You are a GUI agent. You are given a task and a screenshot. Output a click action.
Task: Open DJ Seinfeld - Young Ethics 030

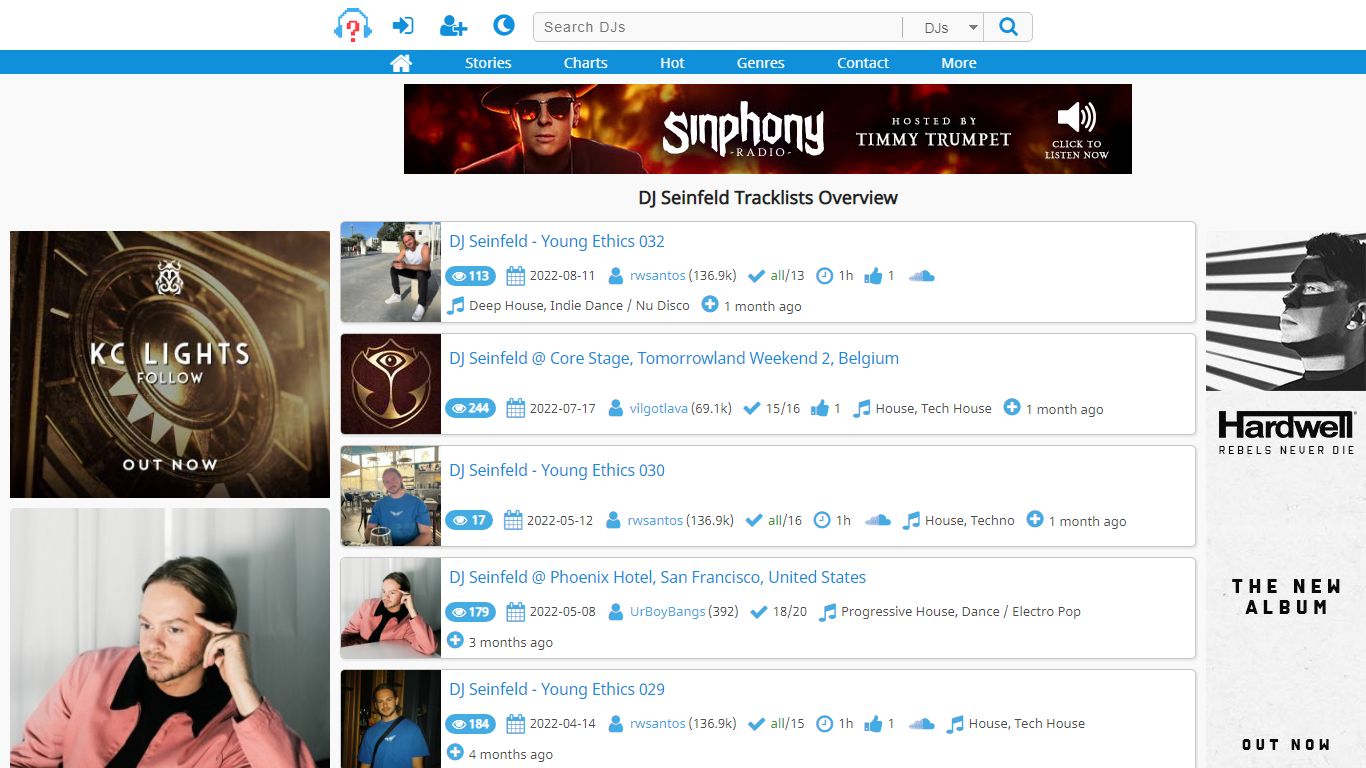557,470
